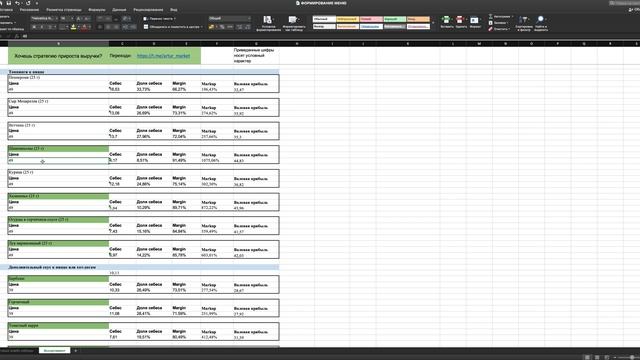Click the Clear eraser icon
The width and height of the screenshot is (640, 360).
(x=491, y=29)
